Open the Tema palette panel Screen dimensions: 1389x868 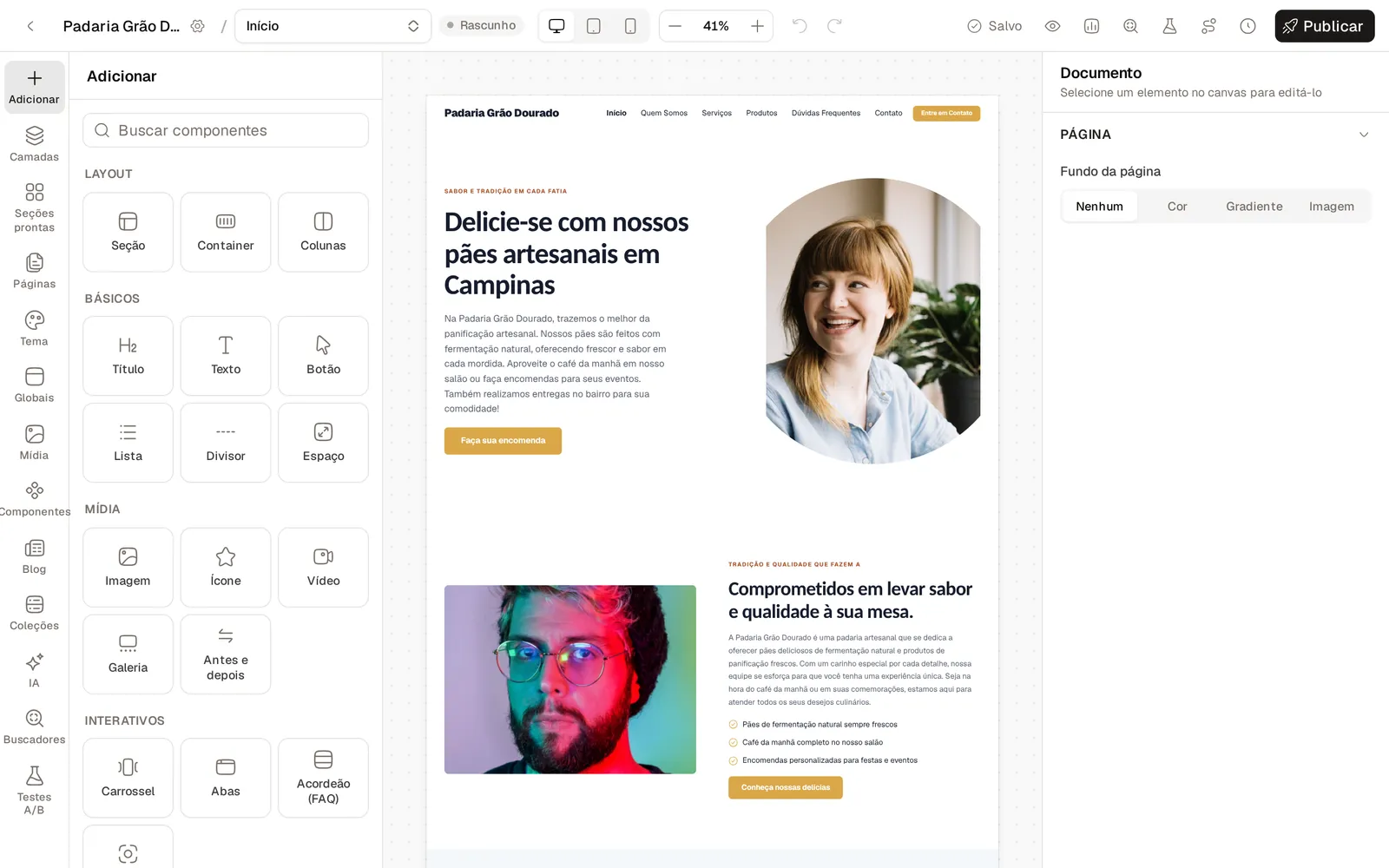point(34,328)
